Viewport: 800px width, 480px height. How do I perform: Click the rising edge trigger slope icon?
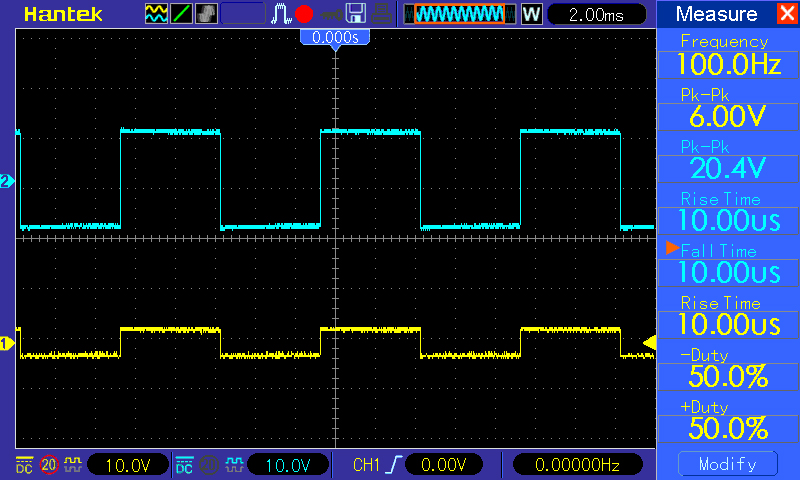click(x=394, y=465)
